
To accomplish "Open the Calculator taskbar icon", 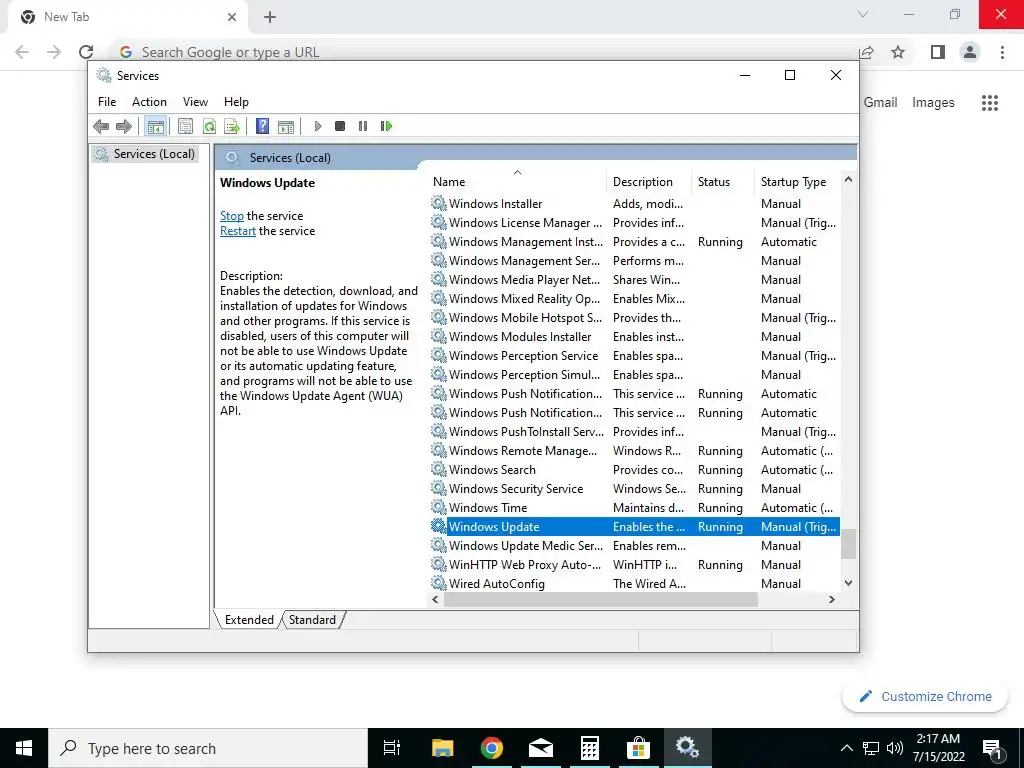I will pos(590,748).
